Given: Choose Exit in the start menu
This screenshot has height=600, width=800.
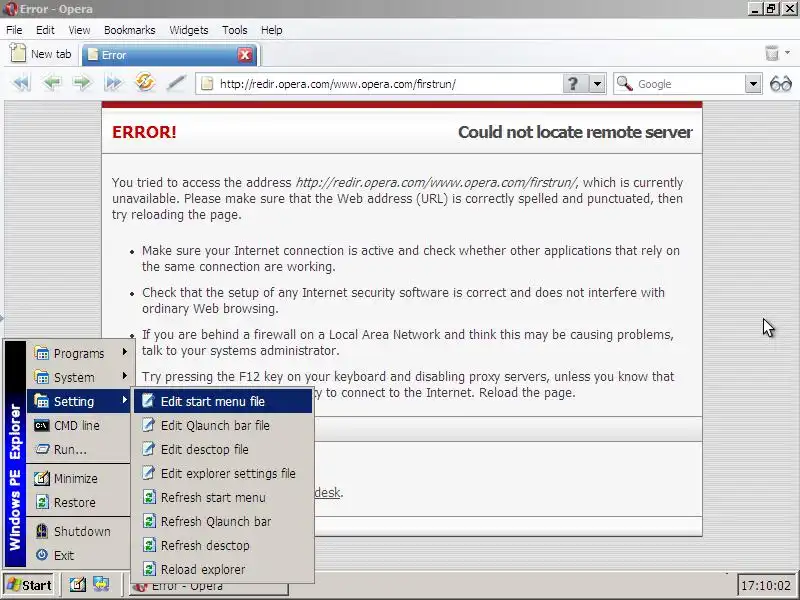Looking at the screenshot, I should [81, 555].
